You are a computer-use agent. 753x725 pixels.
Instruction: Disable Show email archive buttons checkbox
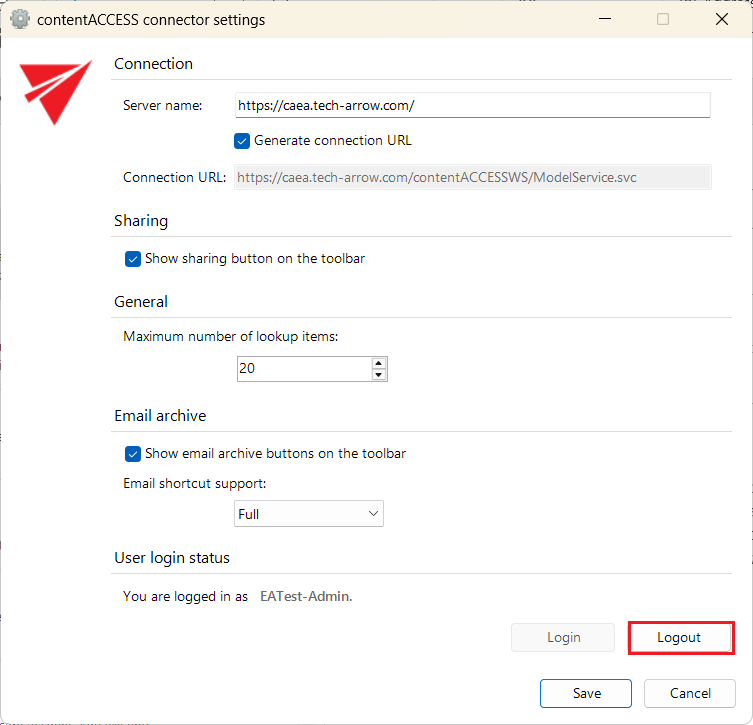coord(133,454)
